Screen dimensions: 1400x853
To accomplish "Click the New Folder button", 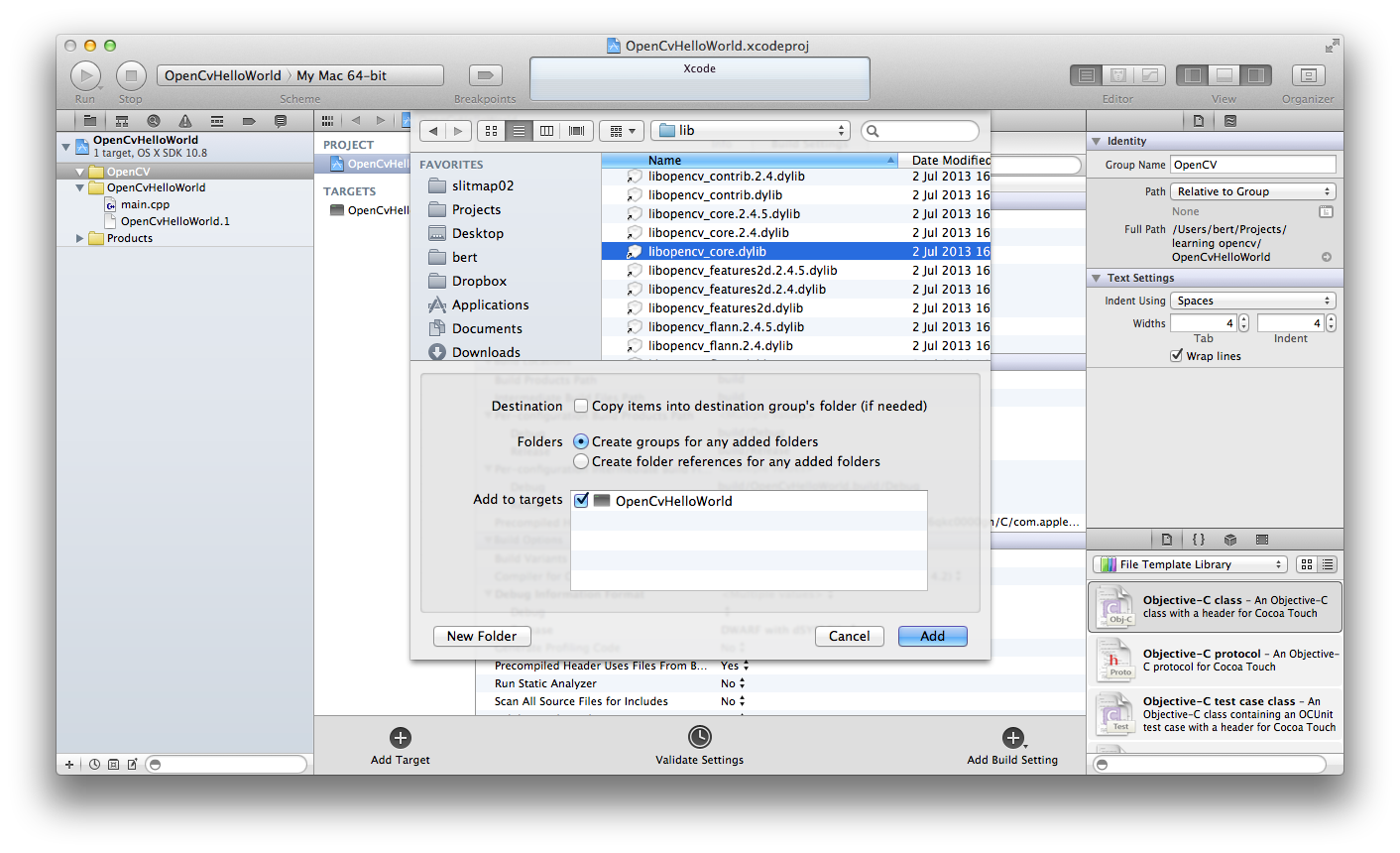I will click(x=482, y=637).
